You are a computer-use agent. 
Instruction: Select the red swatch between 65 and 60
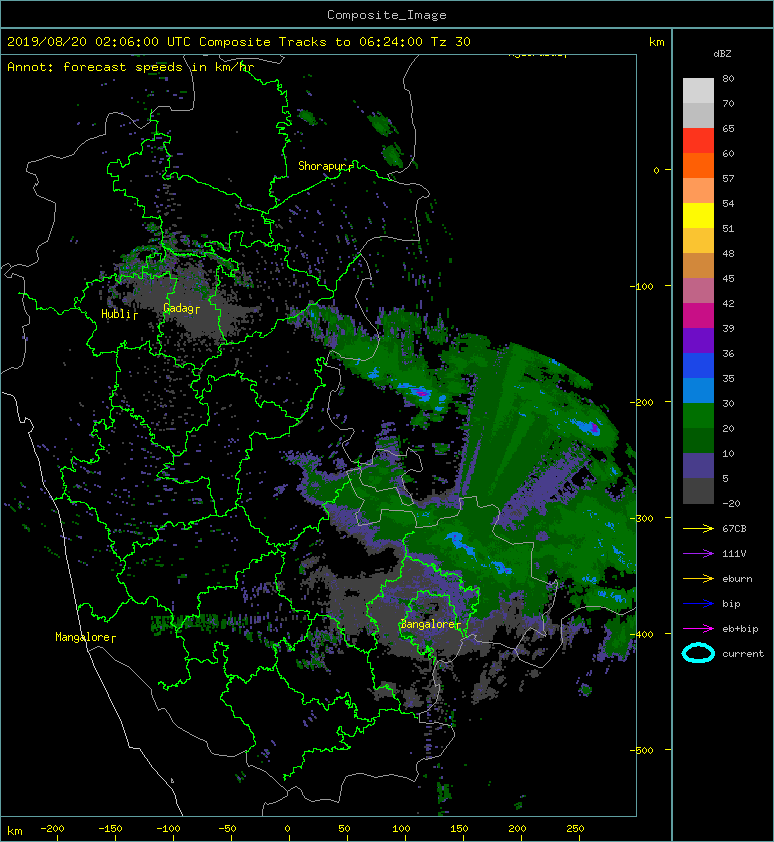(x=698, y=141)
